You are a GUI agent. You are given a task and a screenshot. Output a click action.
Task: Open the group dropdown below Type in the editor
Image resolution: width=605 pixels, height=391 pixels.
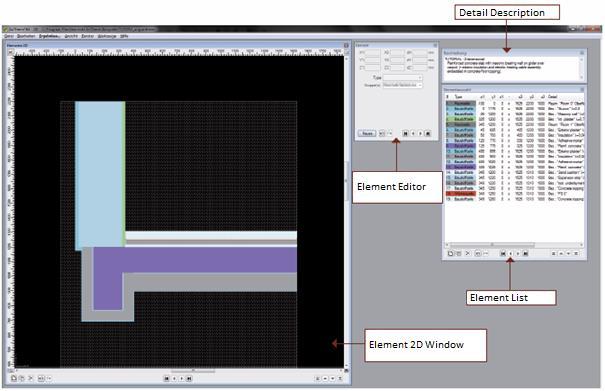pos(402,85)
